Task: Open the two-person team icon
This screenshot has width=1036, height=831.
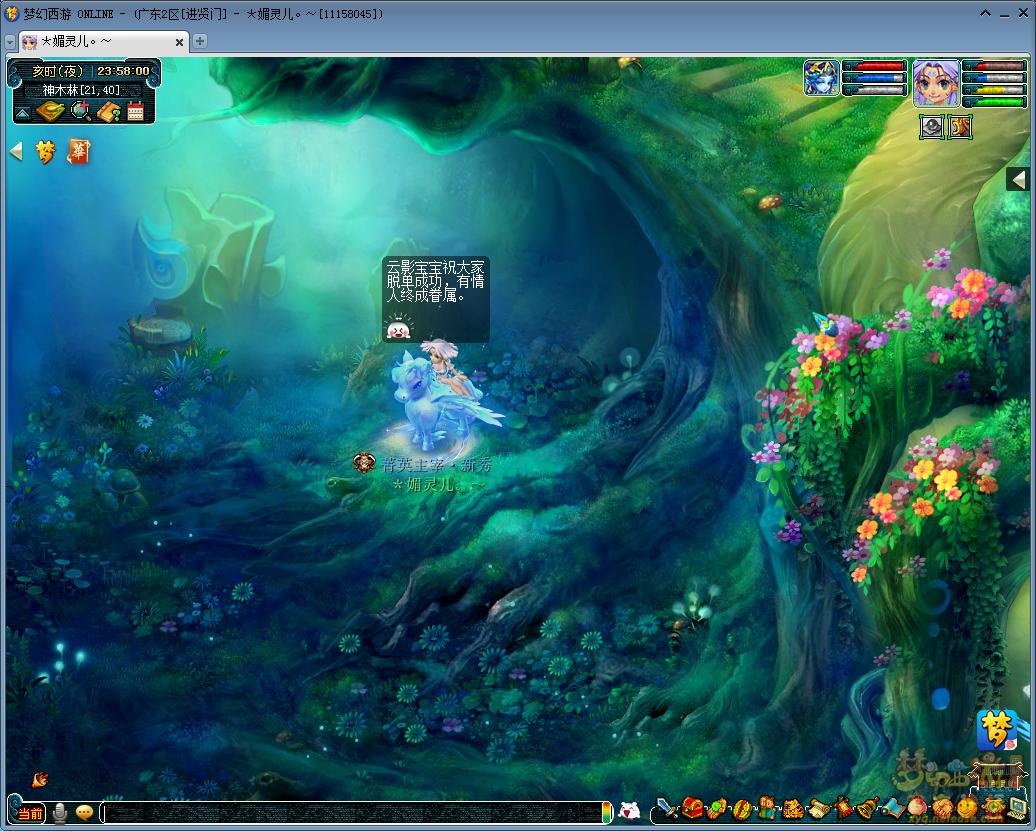Action: pyautogui.click(x=767, y=808)
